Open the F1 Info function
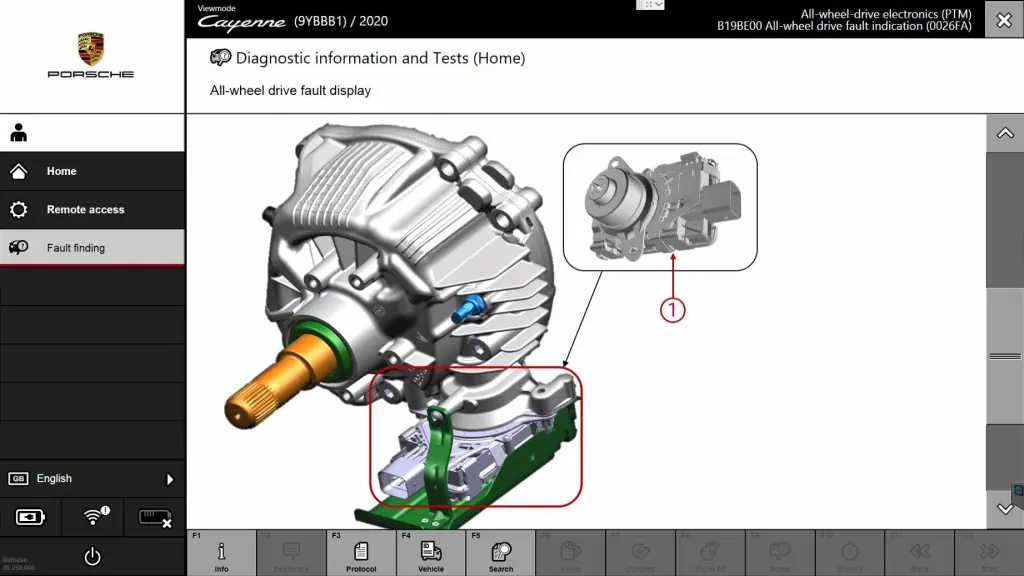 (x=221, y=552)
